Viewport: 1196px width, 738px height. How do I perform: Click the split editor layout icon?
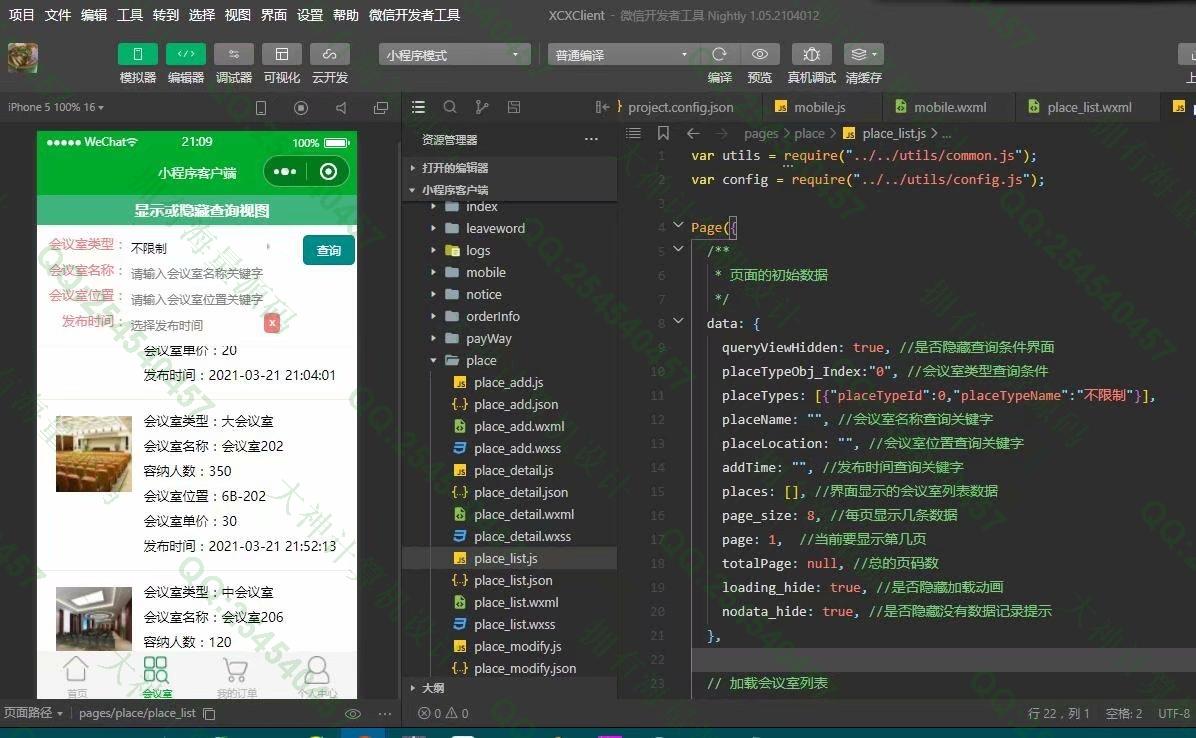pyautogui.click(x=514, y=107)
